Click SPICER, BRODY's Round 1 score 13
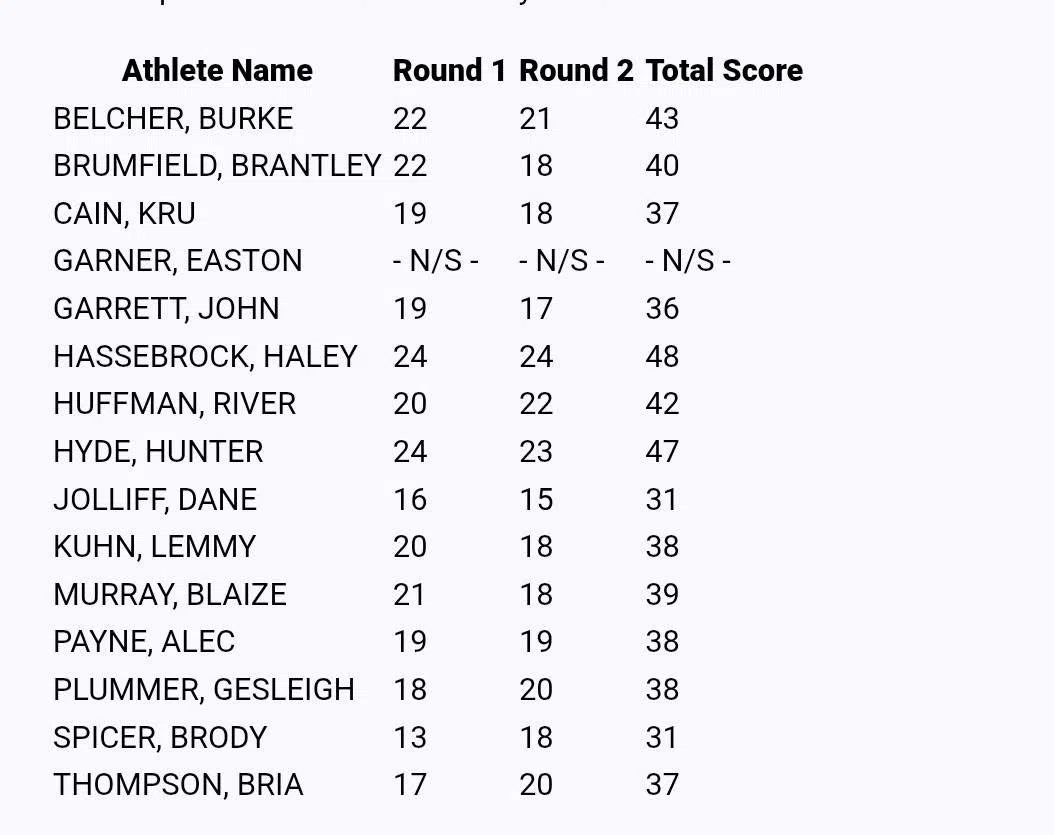 (410, 738)
